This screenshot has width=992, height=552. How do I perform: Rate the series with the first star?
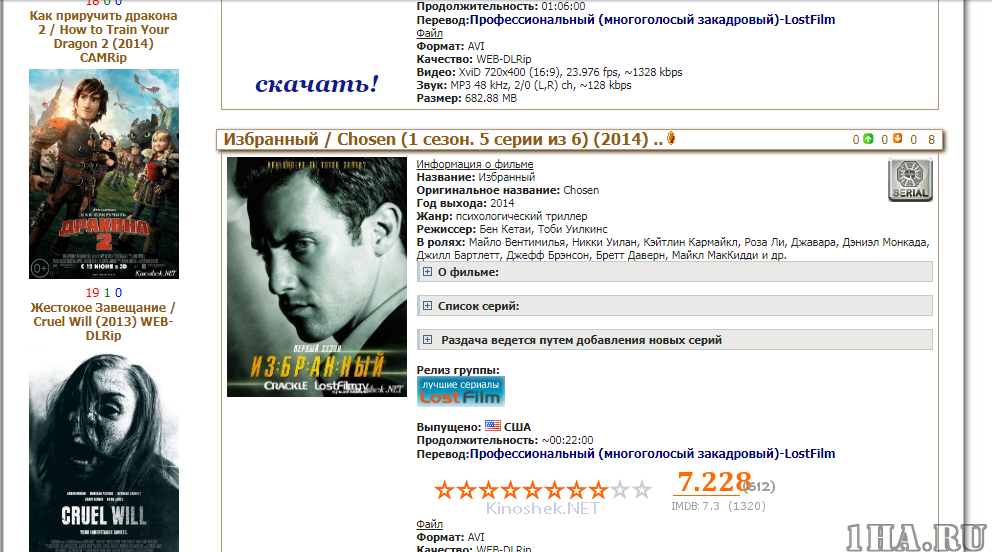pyautogui.click(x=444, y=489)
